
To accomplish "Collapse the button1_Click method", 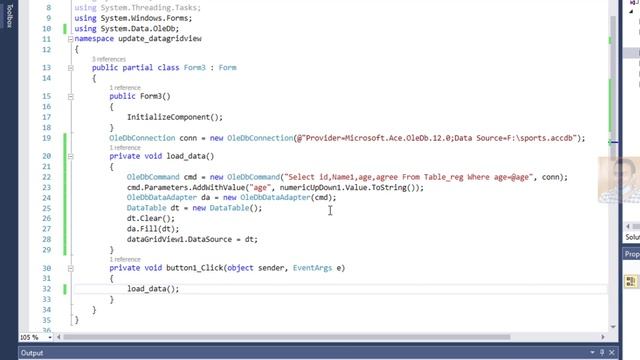I will [x=70, y=268].
